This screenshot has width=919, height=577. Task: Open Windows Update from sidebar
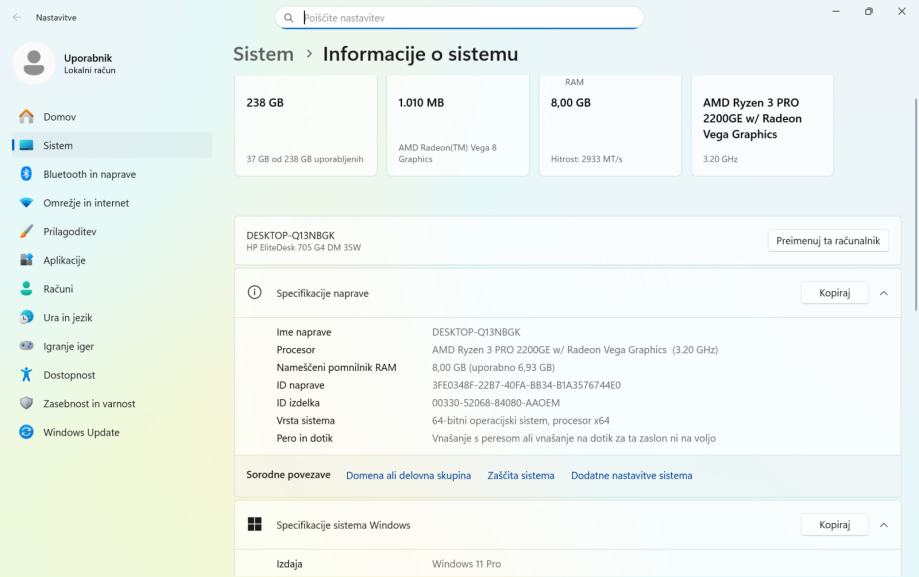(x=80, y=433)
